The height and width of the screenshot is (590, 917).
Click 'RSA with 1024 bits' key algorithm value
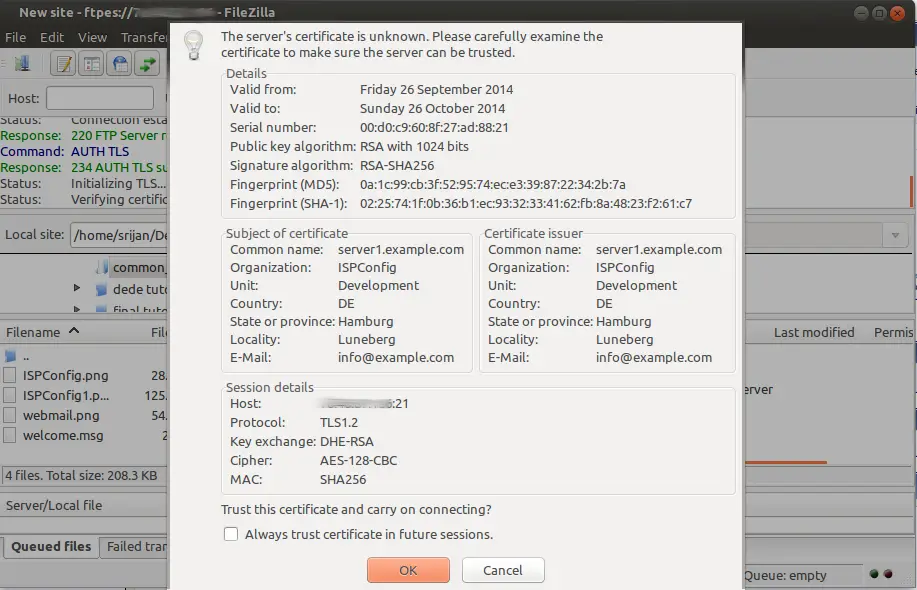[x=414, y=146]
